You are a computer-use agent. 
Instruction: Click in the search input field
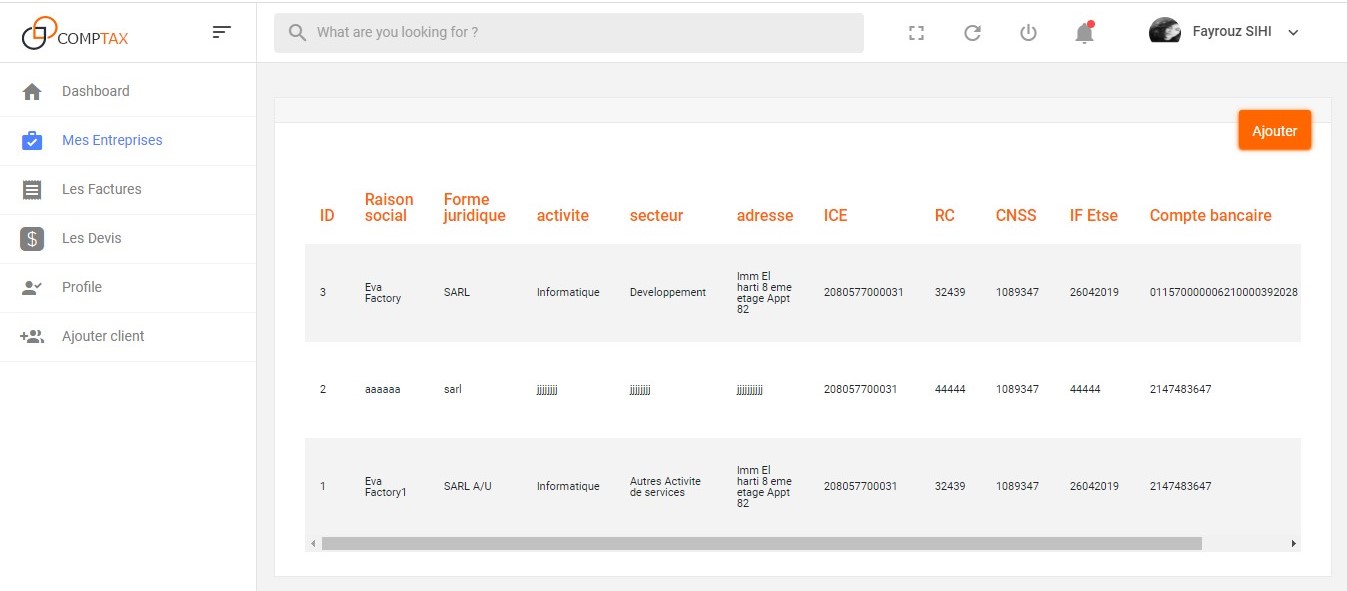coord(580,33)
